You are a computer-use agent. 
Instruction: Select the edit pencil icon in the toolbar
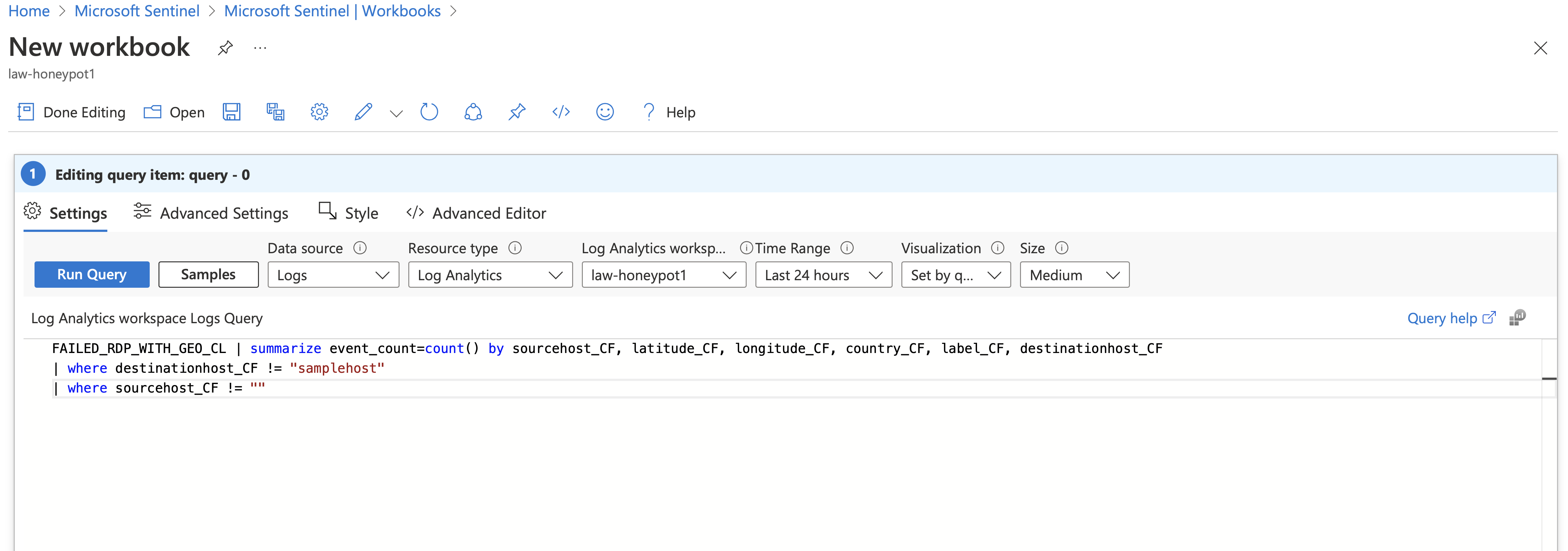(x=363, y=112)
